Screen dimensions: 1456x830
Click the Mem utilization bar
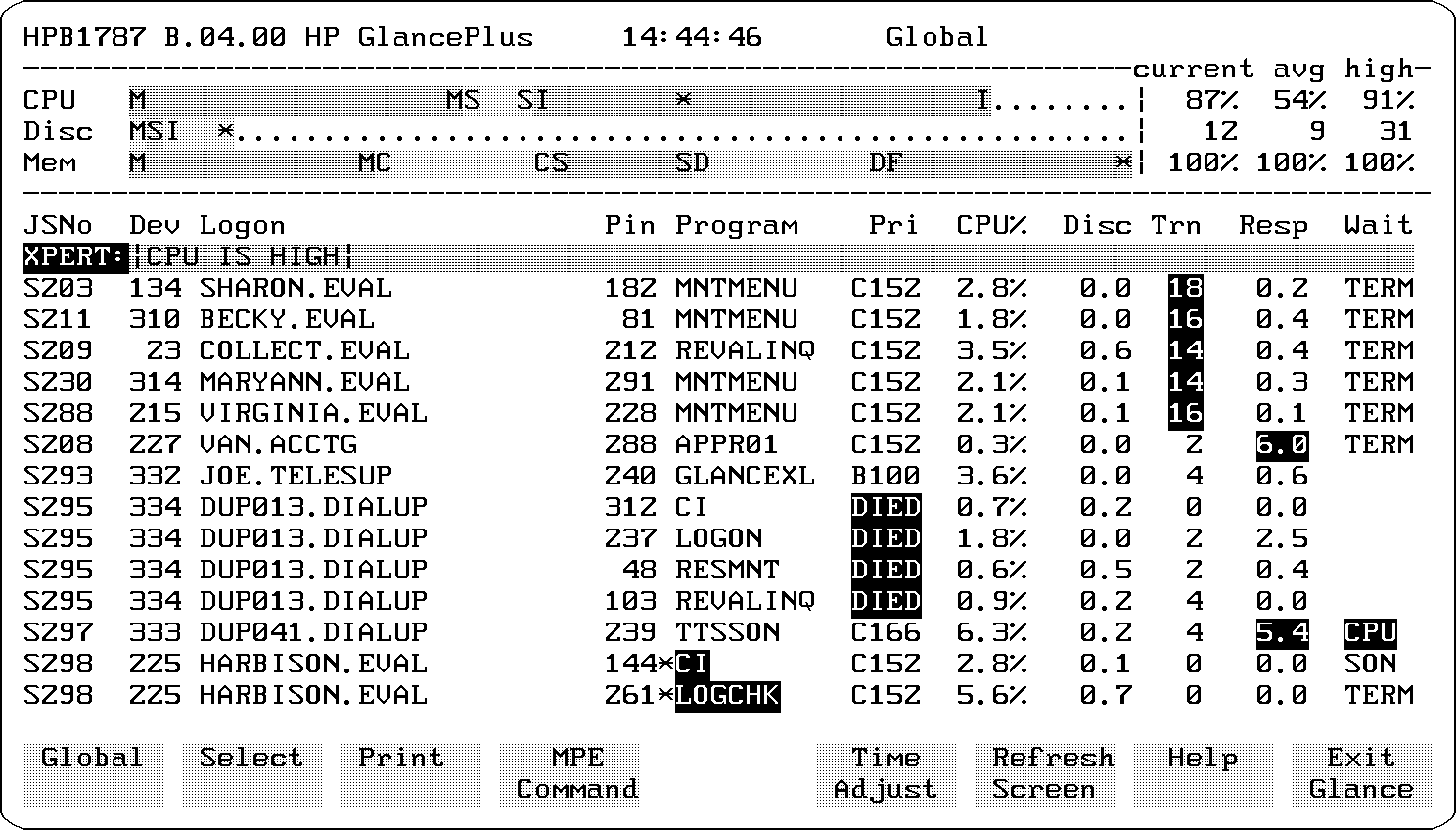pos(628,162)
